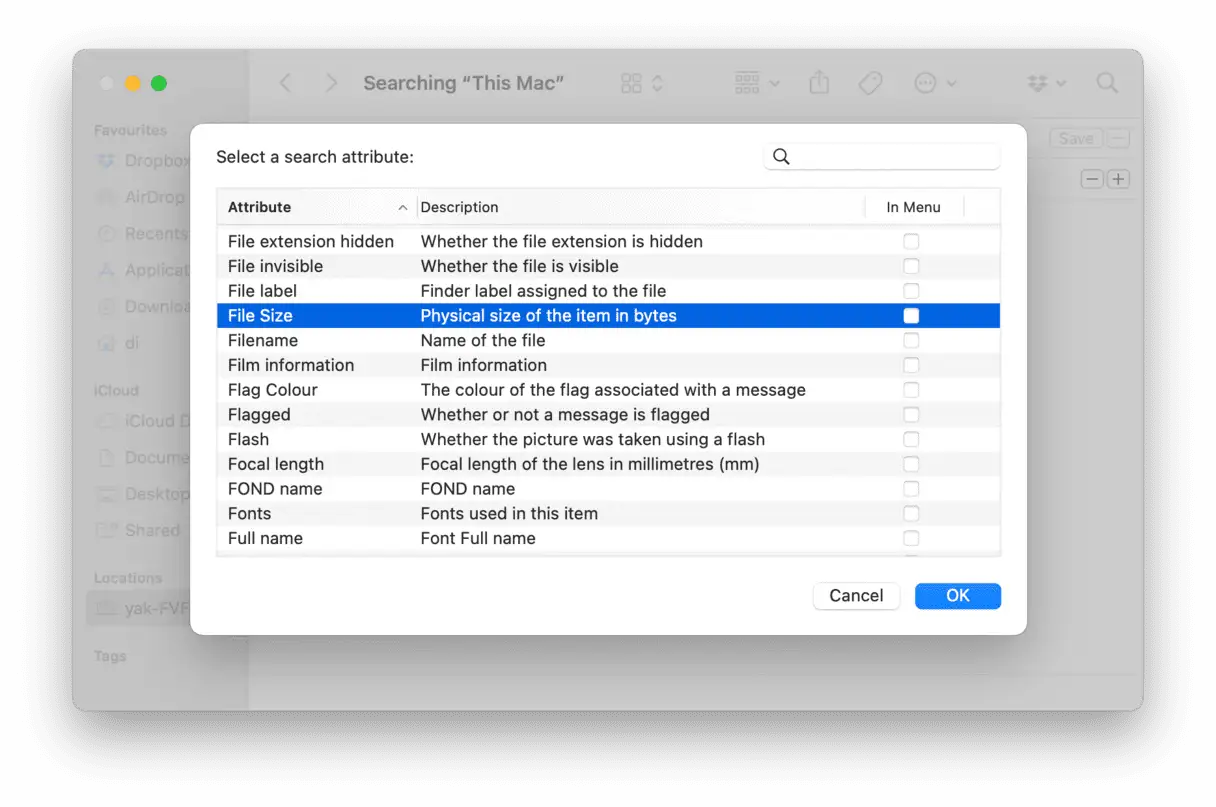
Task: Click the plus icon to add search criterion
Action: (x=1118, y=179)
